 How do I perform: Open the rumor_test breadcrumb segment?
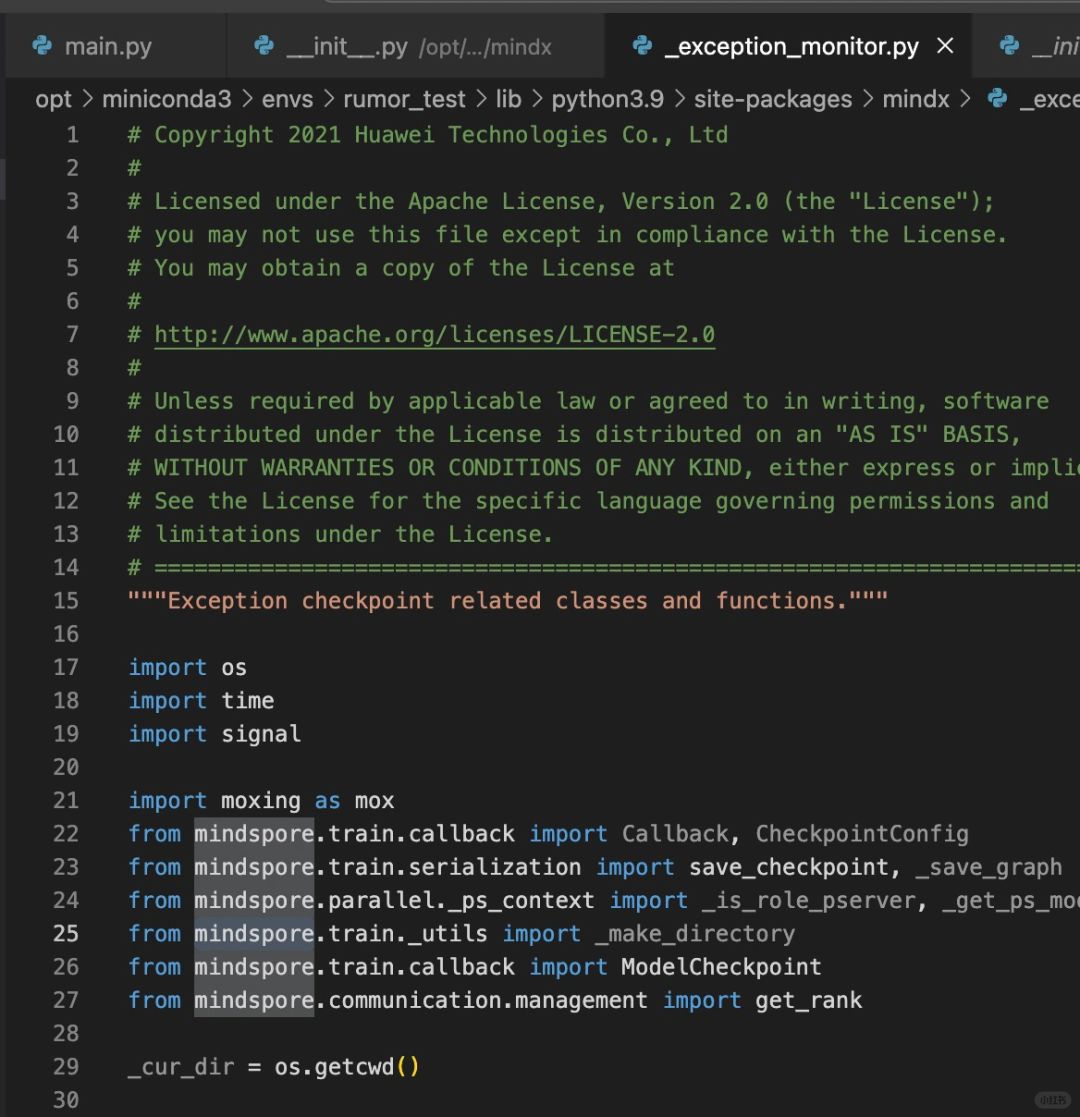tap(405, 99)
